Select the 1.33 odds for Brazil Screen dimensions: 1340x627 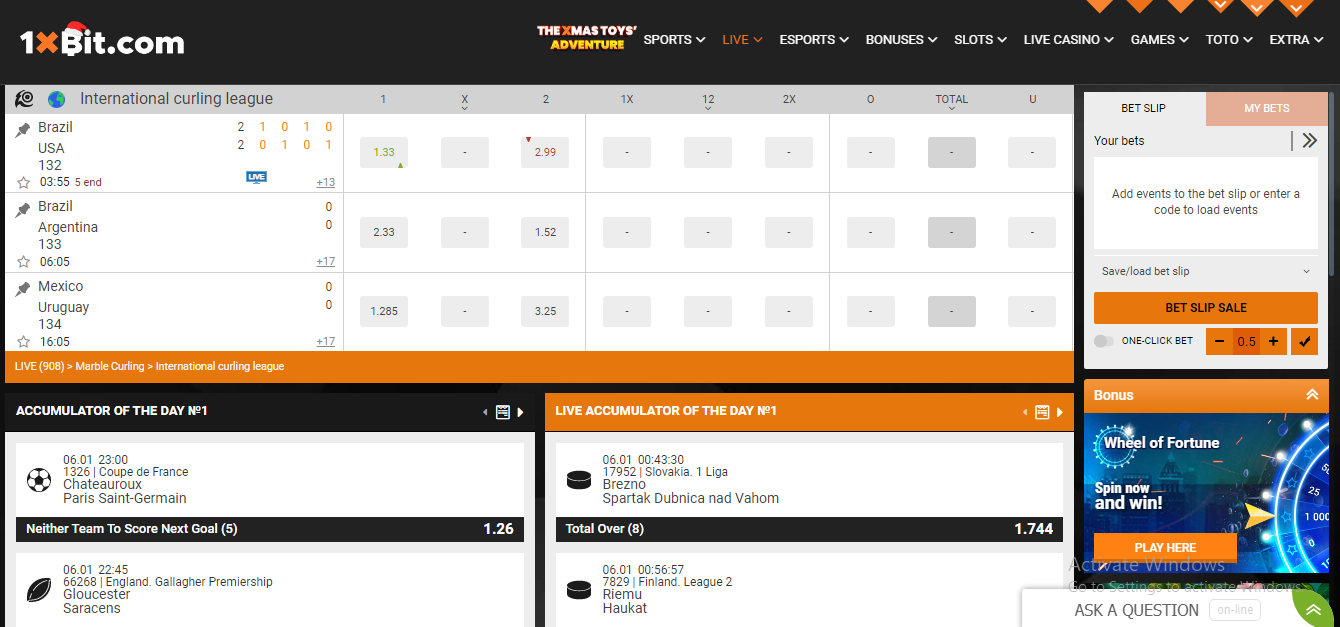click(383, 152)
